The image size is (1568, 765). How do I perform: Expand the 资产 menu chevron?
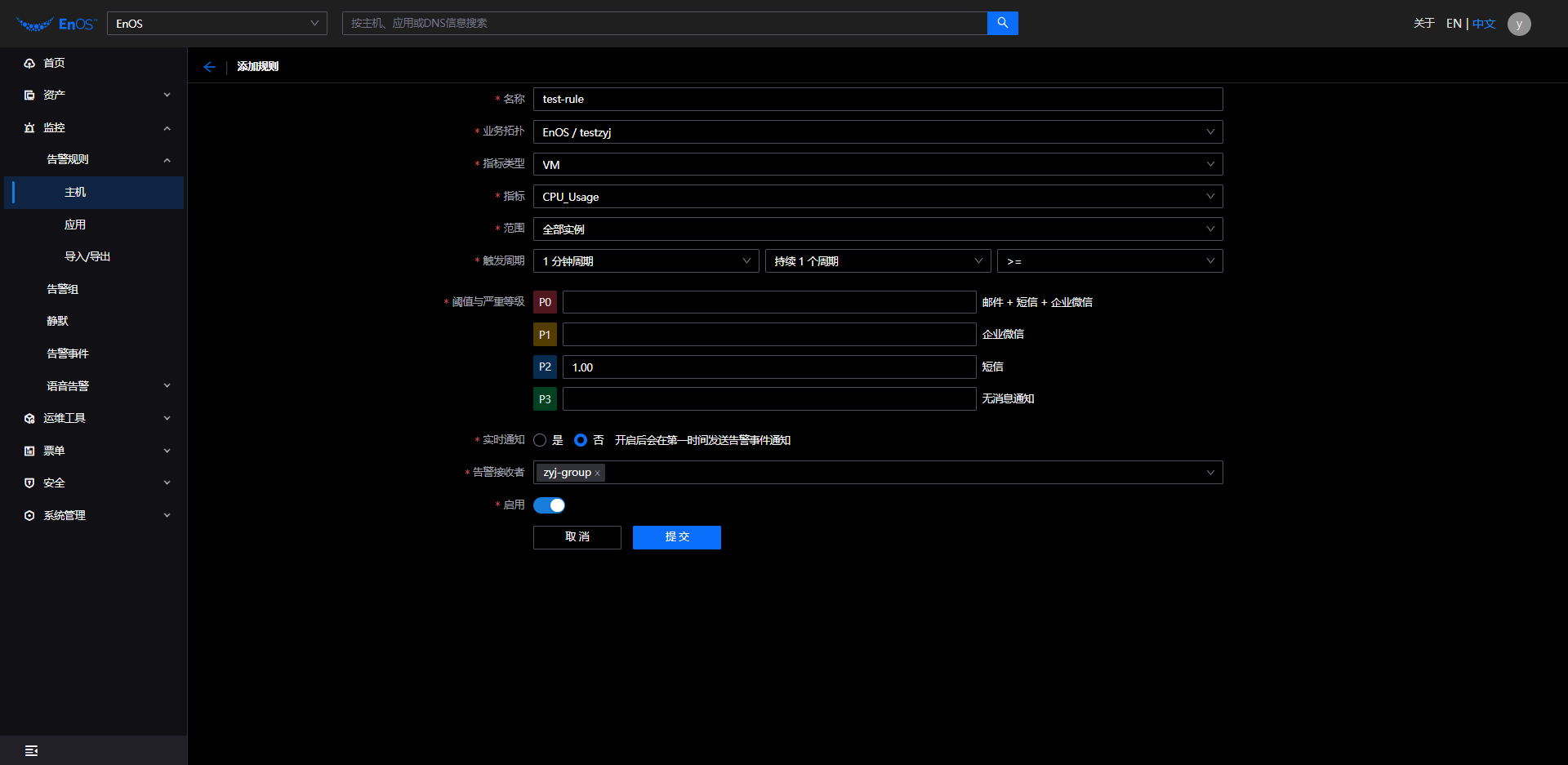click(167, 95)
